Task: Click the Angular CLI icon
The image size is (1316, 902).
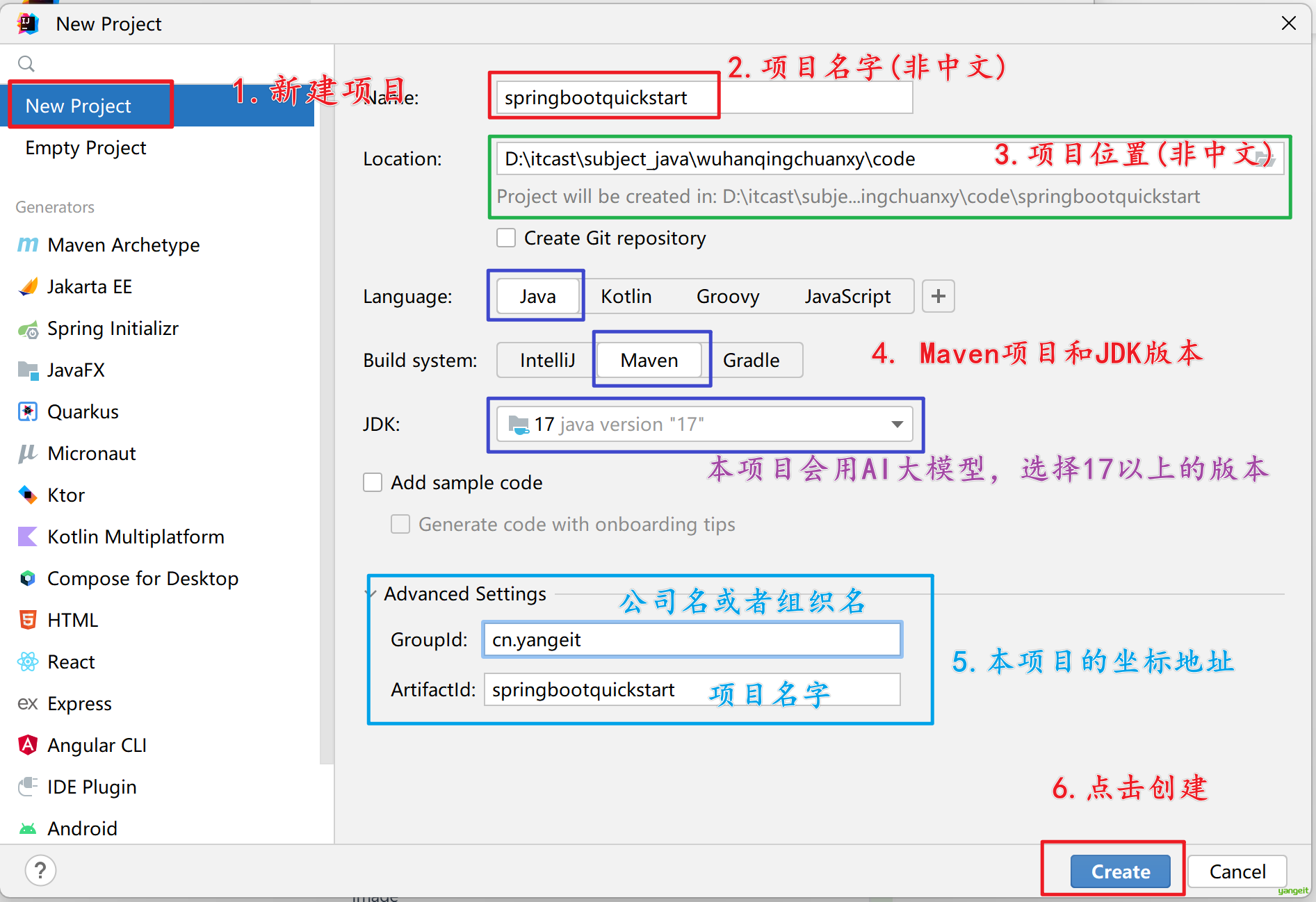Action: pyautogui.click(x=28, y=745)
